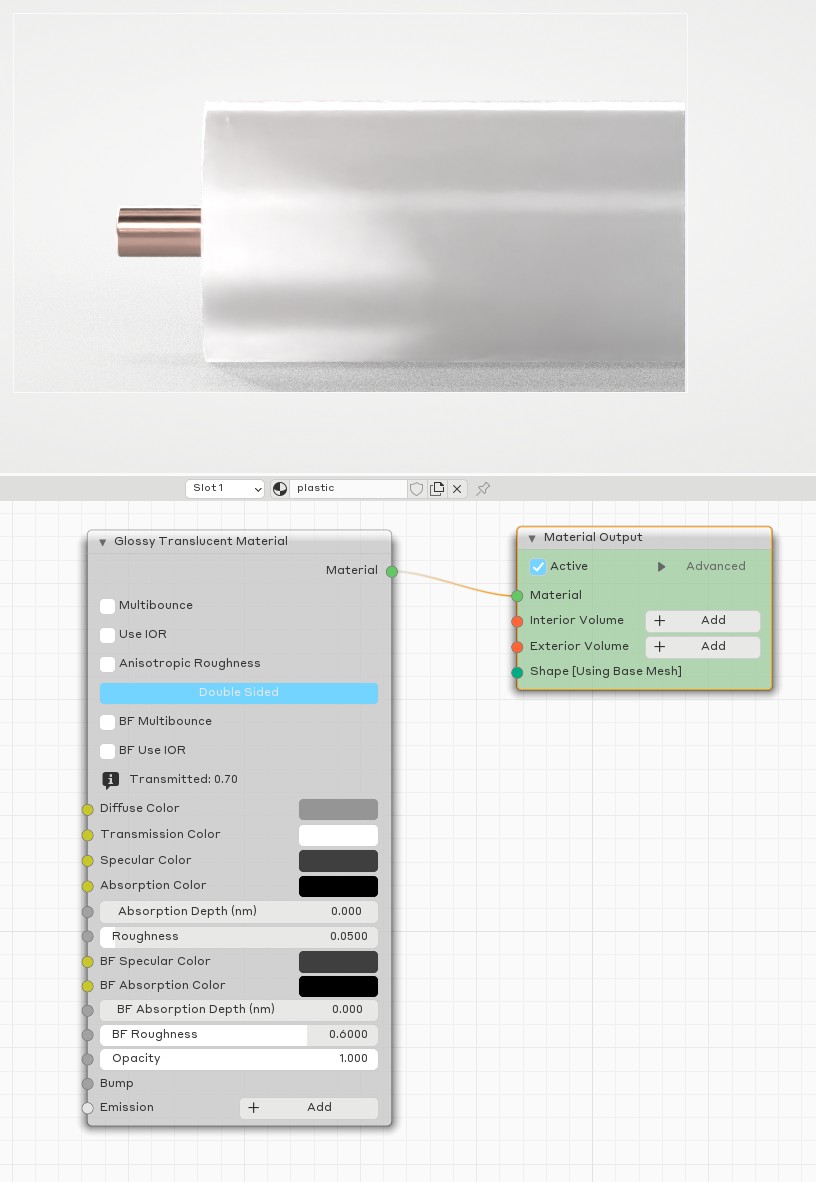Open the Diffuse Color swatch

pyautogui.click(x=338, y=809)
